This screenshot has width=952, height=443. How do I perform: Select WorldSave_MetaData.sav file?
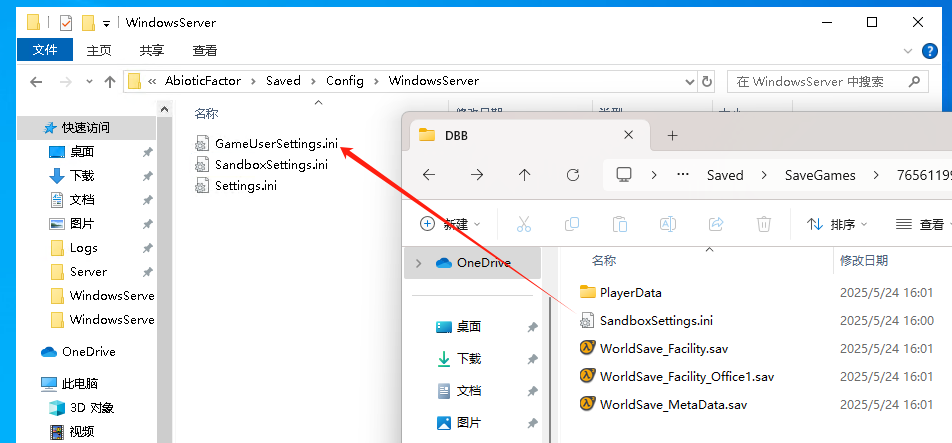[x=673, y=404]
